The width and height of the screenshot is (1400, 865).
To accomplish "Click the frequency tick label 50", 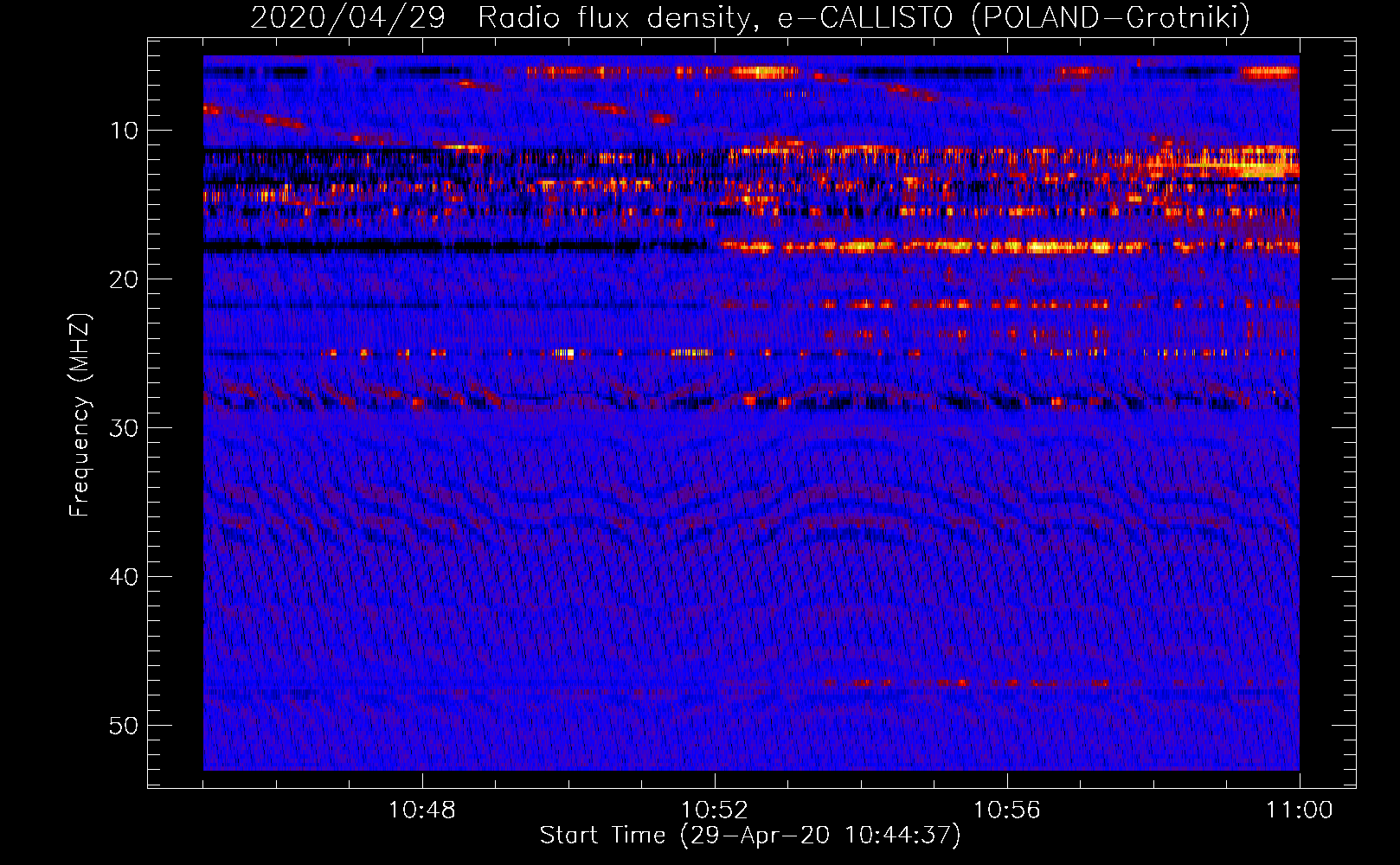I will tap(124, 726).
